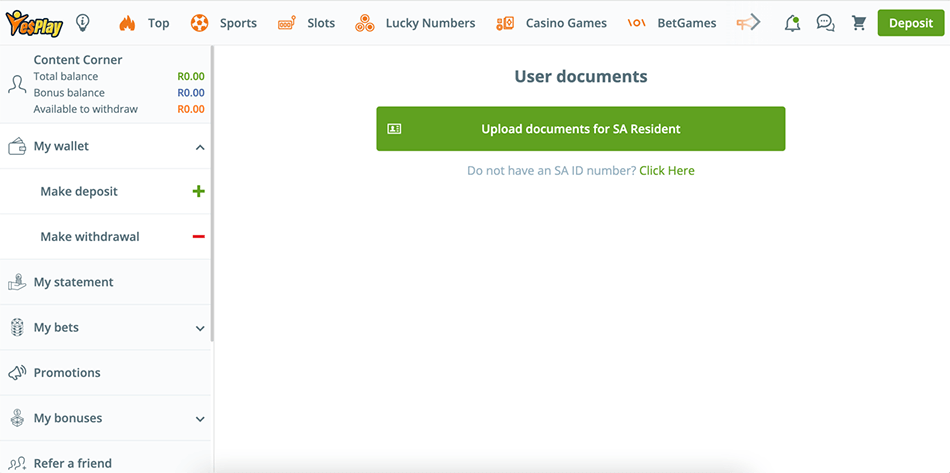Open My bonuses label

coord(68,418)
